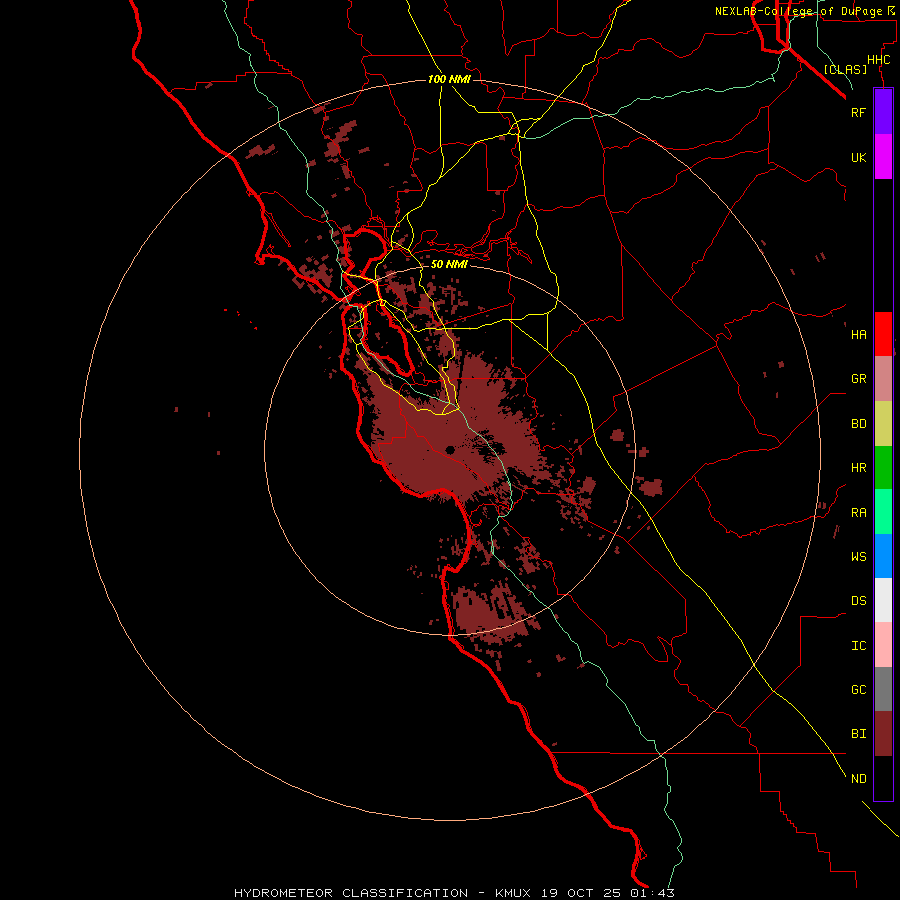Click the WS legend label
This screenshot has height=900, width=900.
tap(858, 556)
